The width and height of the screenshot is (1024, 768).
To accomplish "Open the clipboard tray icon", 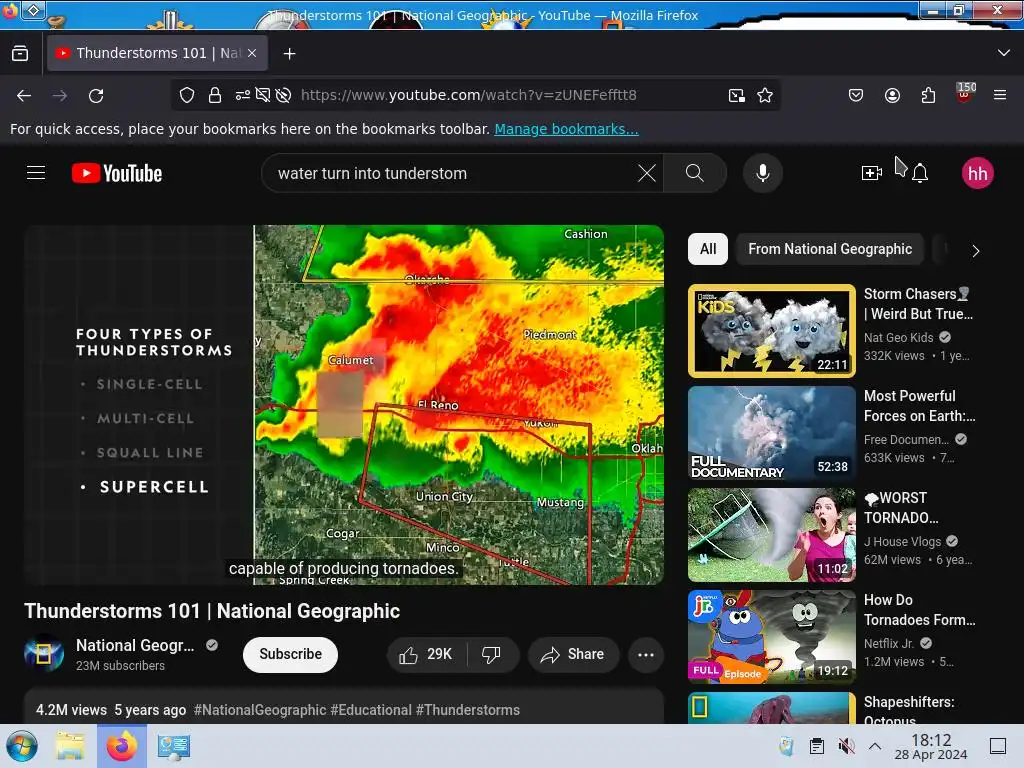I will (x=816, y=746).
